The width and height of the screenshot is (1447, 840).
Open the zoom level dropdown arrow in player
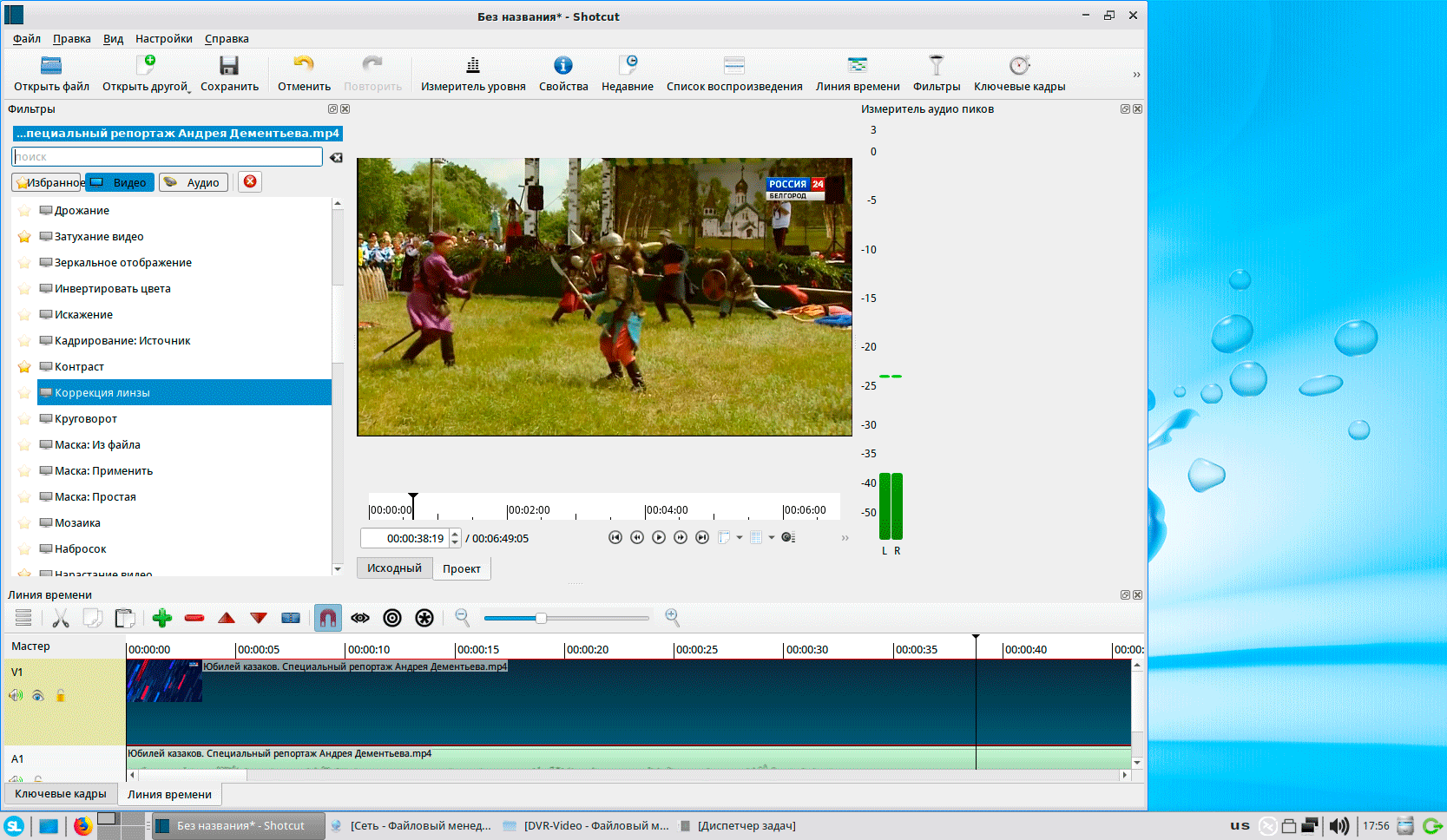[740, 537]
